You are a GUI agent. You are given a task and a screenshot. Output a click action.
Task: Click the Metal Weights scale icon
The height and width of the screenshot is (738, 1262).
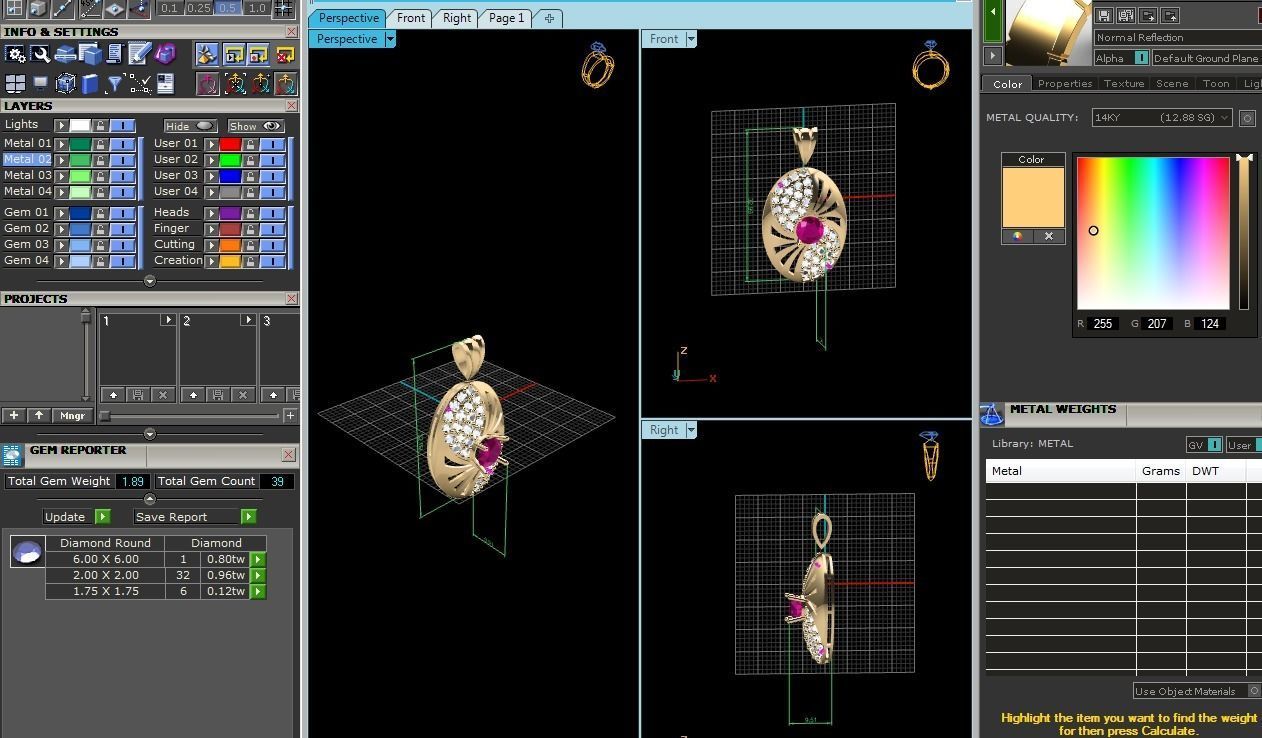coord(991,414)
